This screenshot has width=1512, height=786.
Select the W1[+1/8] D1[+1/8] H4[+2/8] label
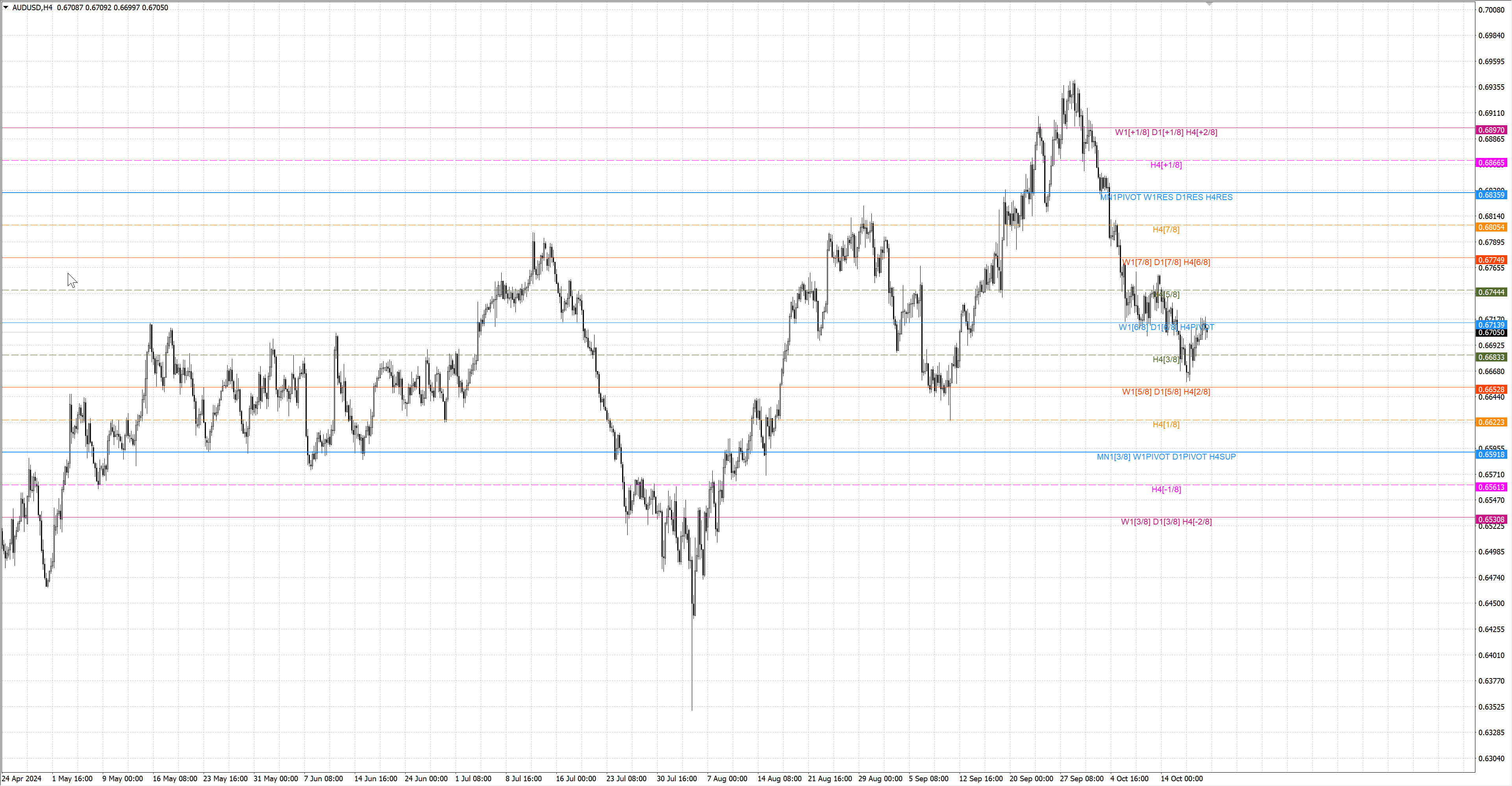click(x=1165, y=133)
